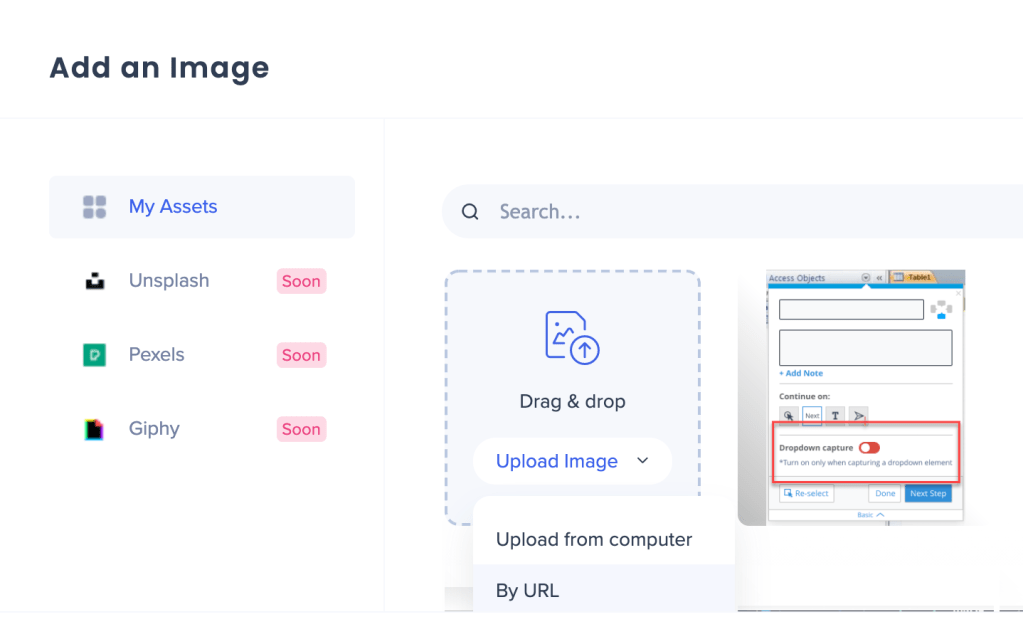Screen dimensions: 1023x644
Task: Select the Unsplash logo icon
Action: [x=94, y=281]
